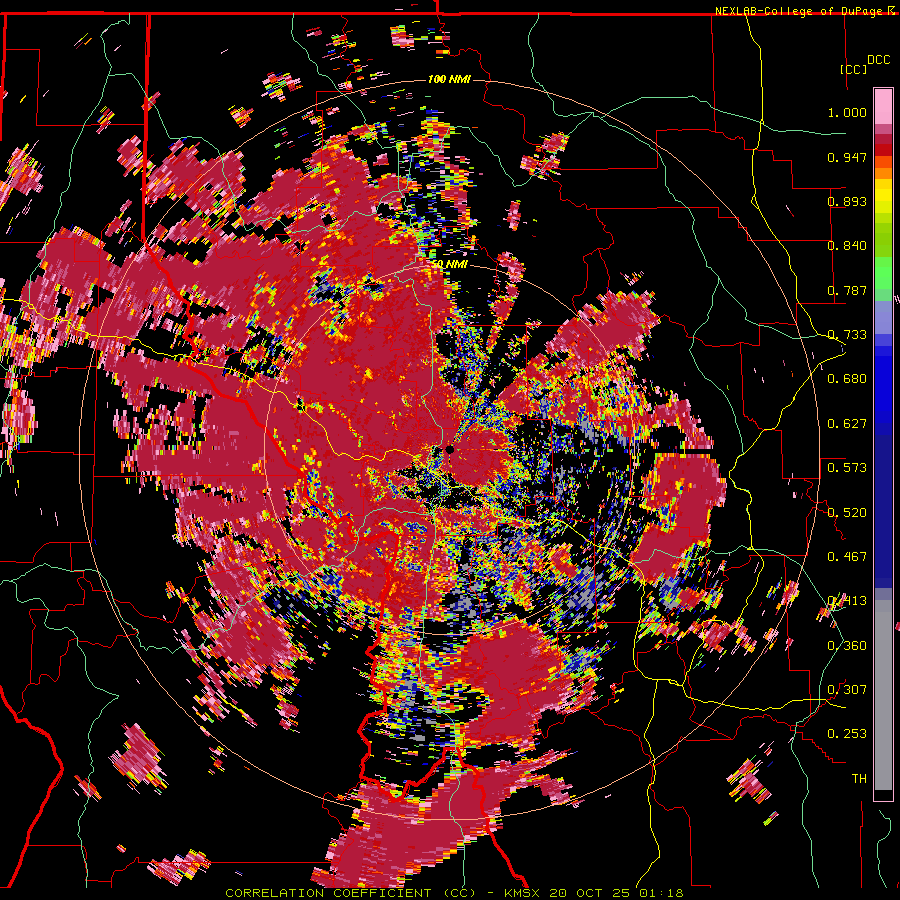This screenshot has height=900, width=900.
Task: Pick the yellow color bar segment near 0.893
Action: pos(883,197)
